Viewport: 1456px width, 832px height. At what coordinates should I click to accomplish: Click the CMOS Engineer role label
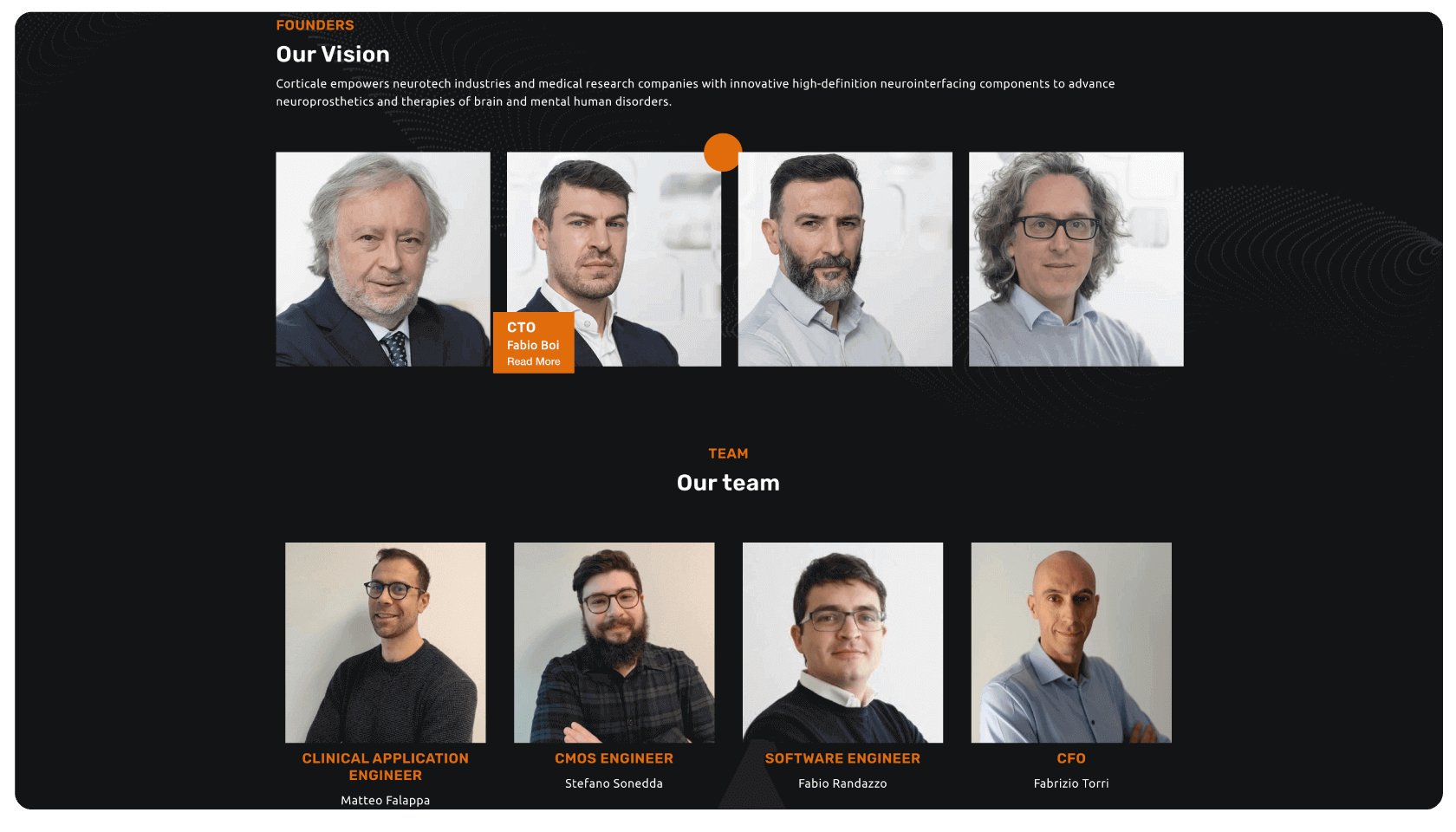click(x=614, y=758)
